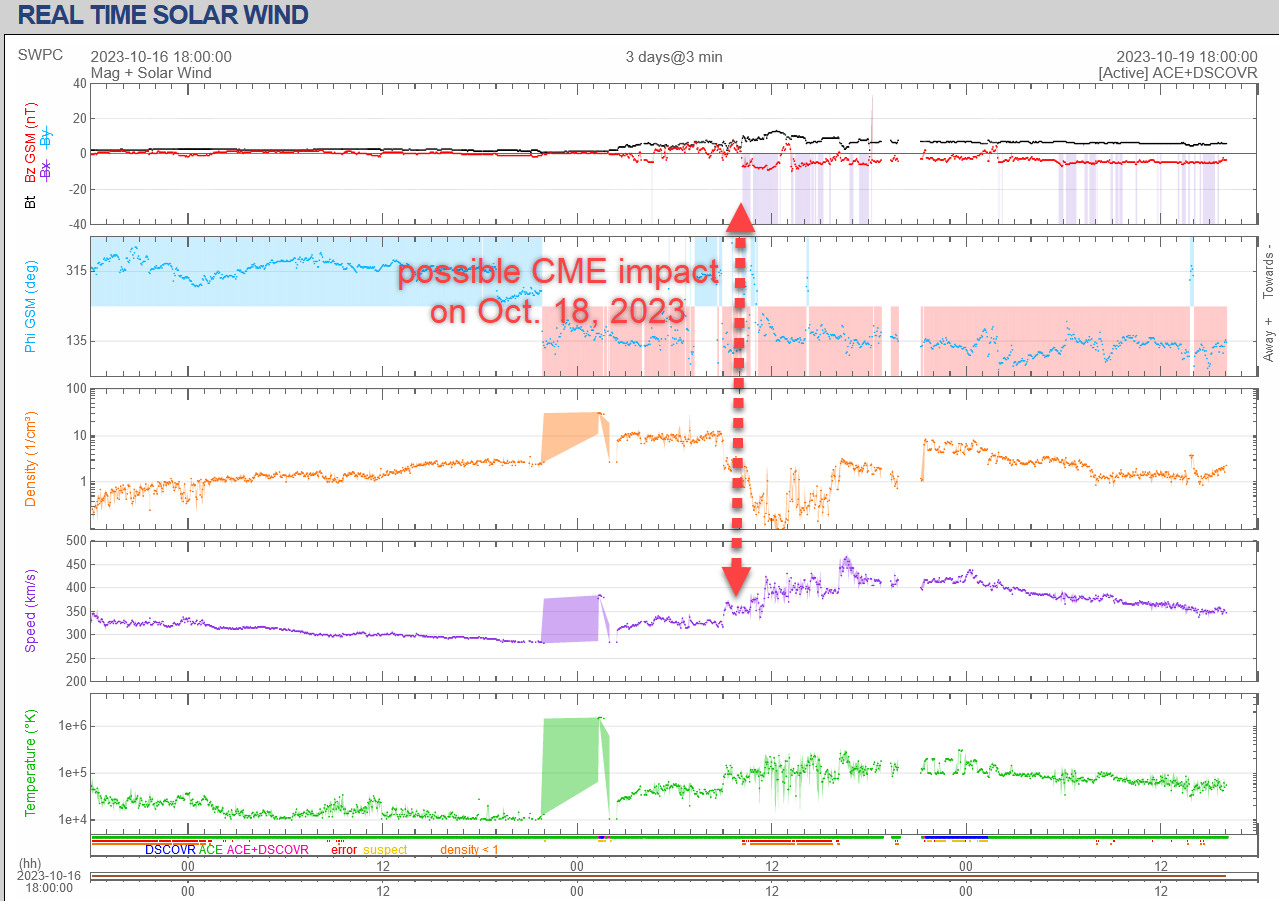Click end timestamp 2023-10-19 18:00:00

pos(1186,57)
